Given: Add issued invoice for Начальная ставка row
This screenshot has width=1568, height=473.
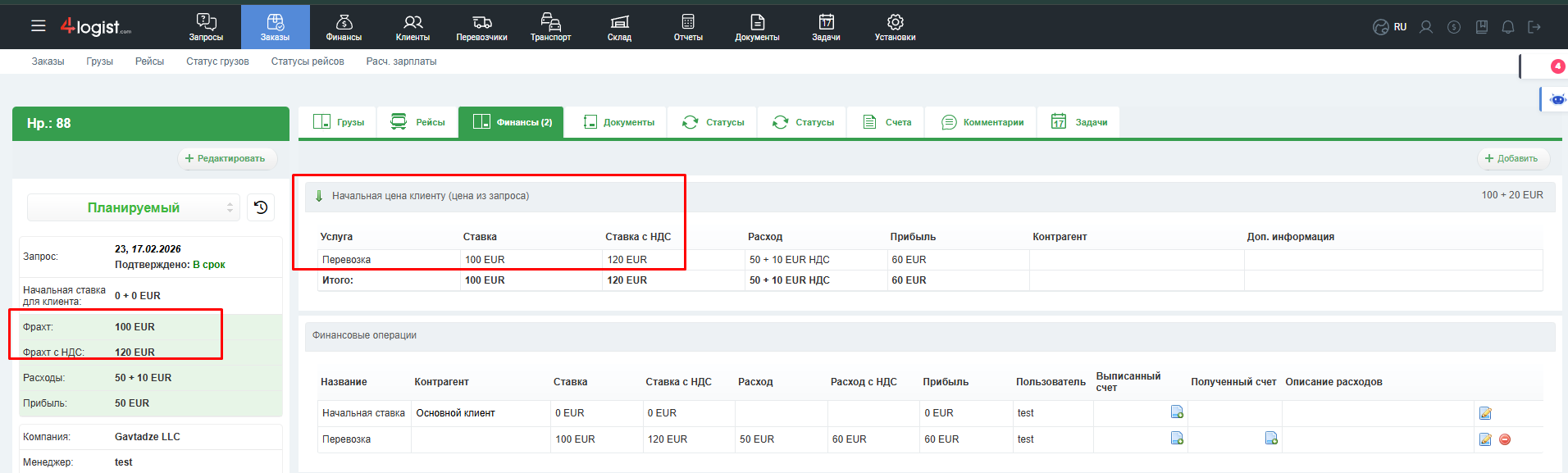Looking at the screenshot, I should pos(1177,412).
